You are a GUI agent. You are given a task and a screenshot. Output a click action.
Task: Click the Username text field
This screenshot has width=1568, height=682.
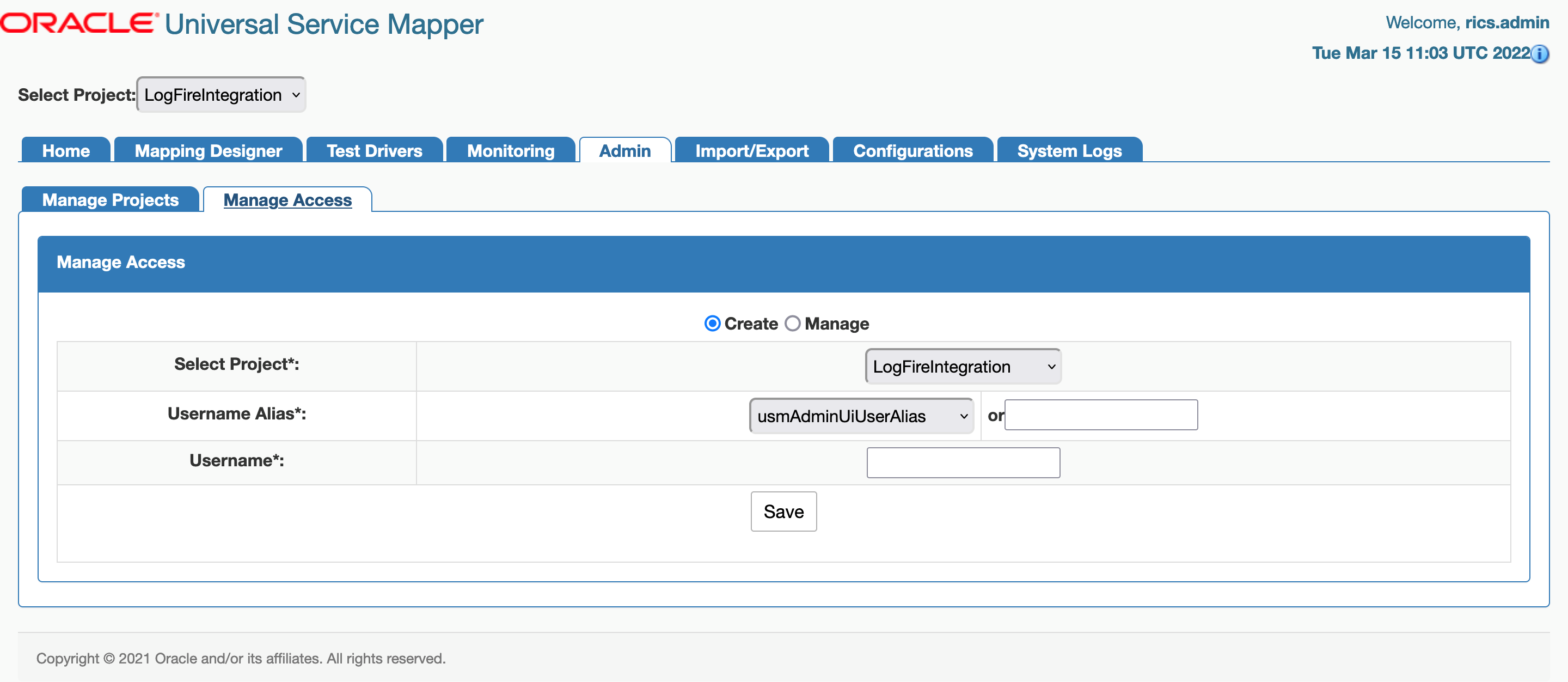click(963, 463)
